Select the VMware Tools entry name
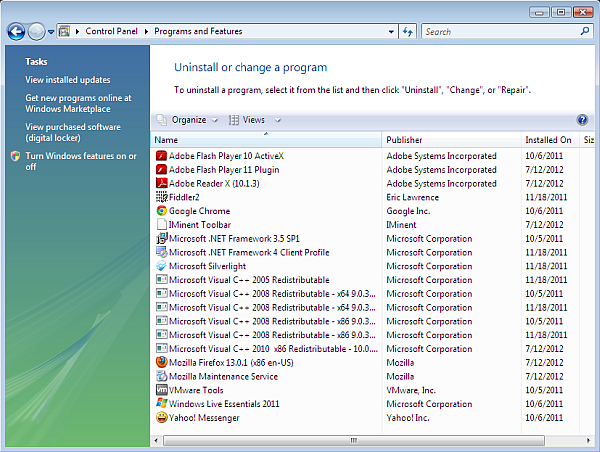This screenshot has height=452, width=600. [196, 390]
